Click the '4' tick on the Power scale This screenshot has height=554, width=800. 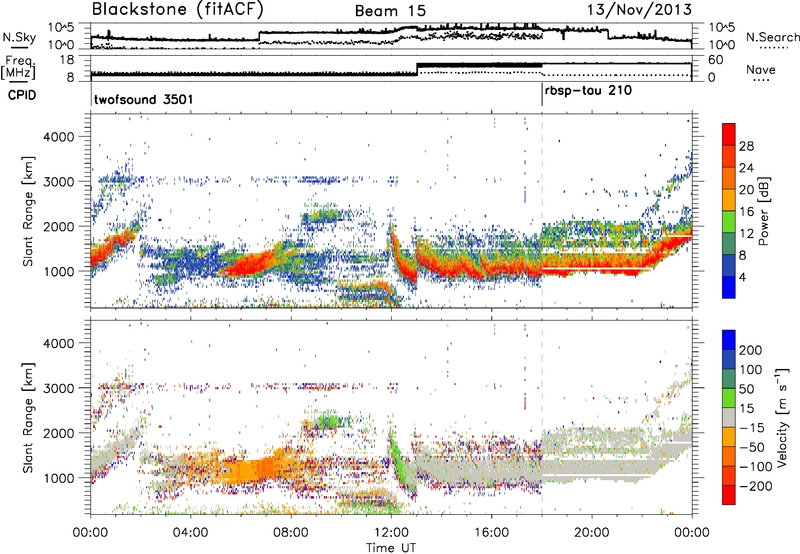tap(743, 278)
